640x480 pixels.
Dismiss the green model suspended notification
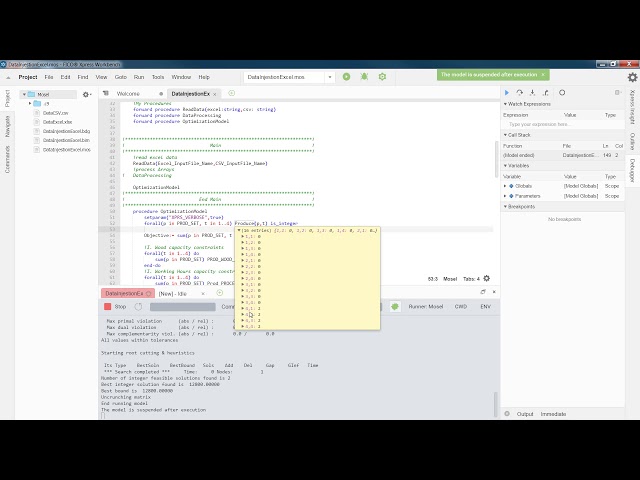point(543,75)
